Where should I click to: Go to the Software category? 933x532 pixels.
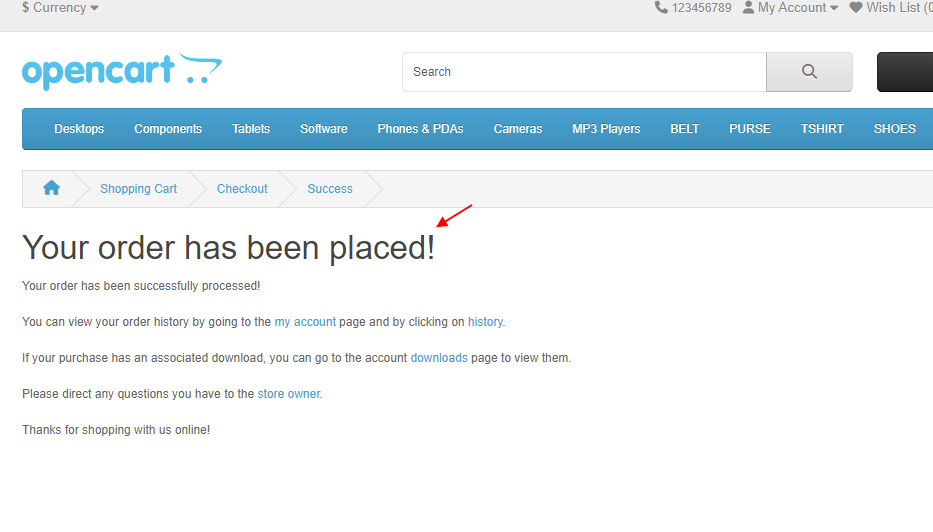point(324,129)
